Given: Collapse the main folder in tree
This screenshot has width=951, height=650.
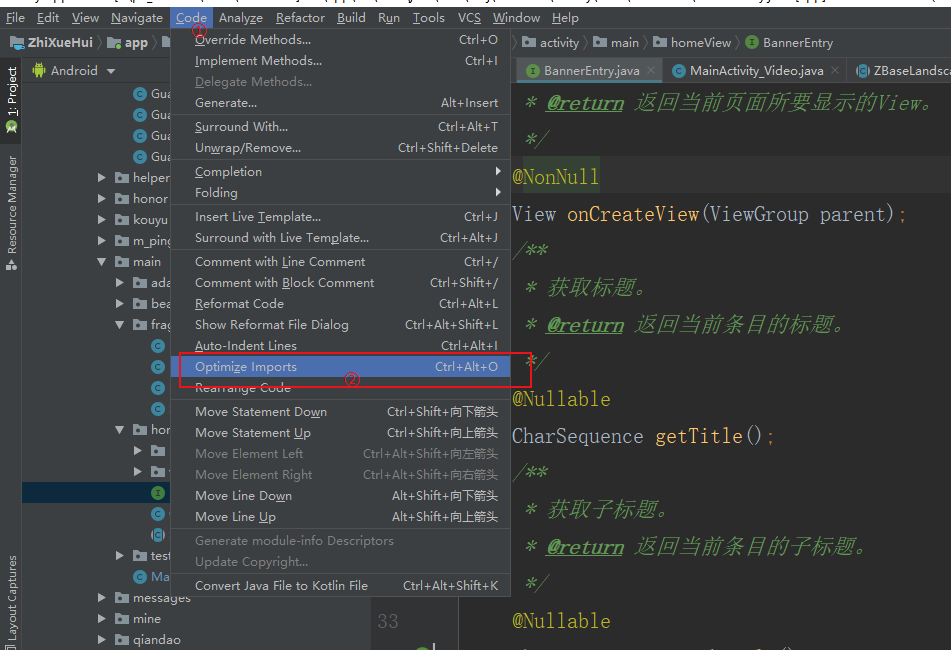Looking at the screenshot, I should tap(102, 262).
